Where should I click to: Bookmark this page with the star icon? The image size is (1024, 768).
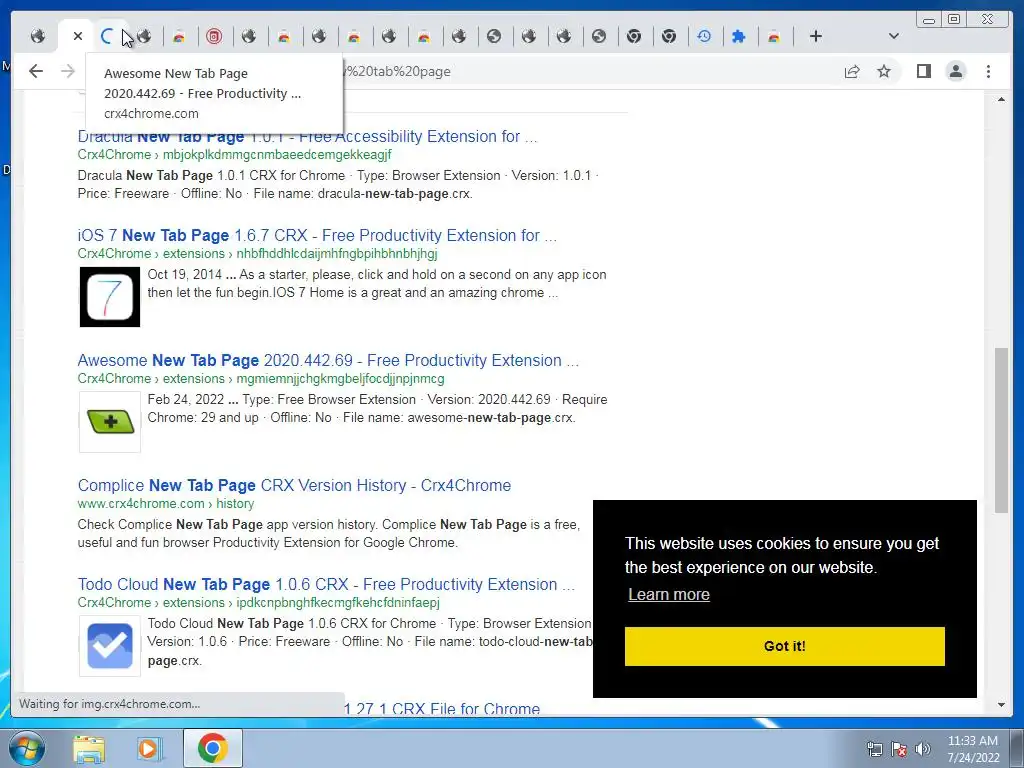(x=884, y=71)
